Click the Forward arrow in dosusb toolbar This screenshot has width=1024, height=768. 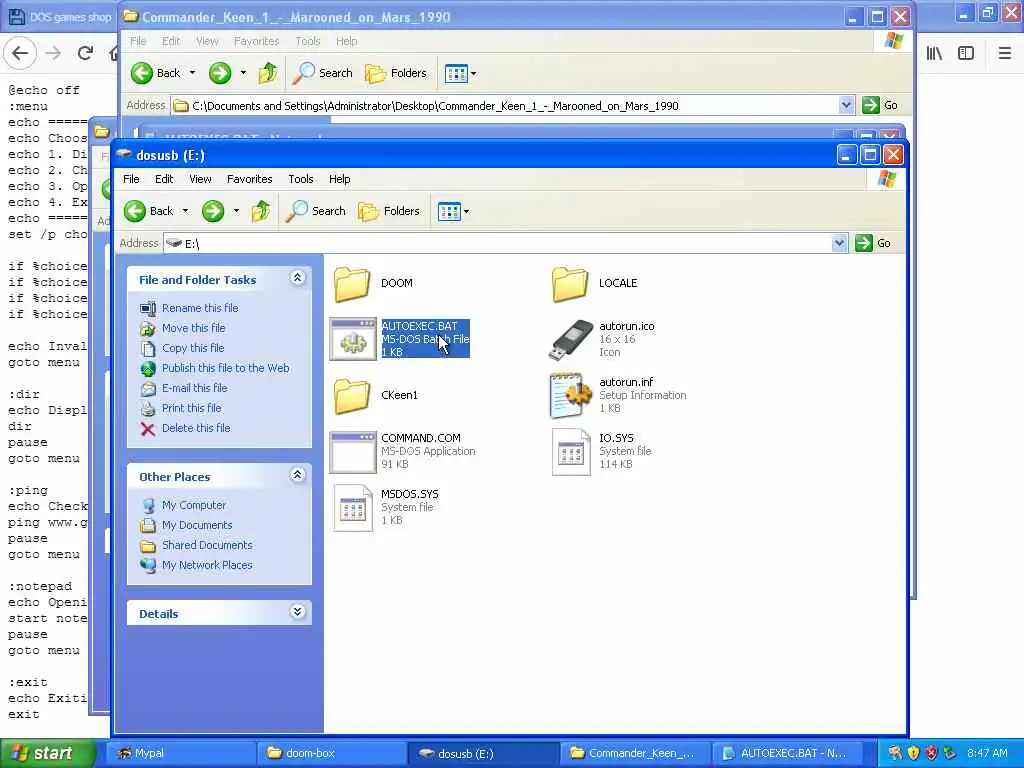point(213,211)
